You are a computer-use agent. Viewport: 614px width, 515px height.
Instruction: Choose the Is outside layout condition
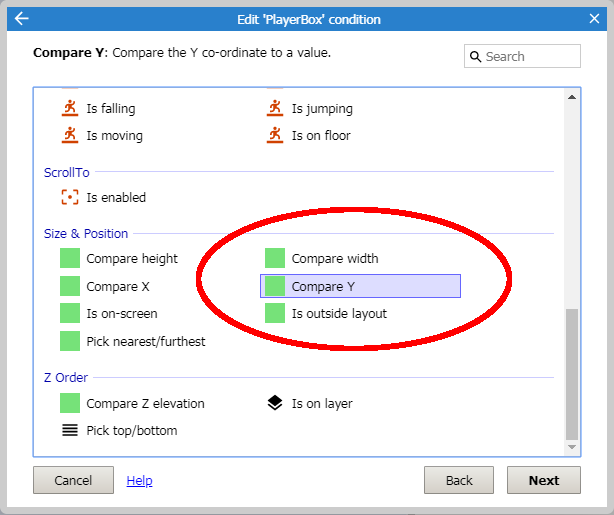click(x=338, y=314)
